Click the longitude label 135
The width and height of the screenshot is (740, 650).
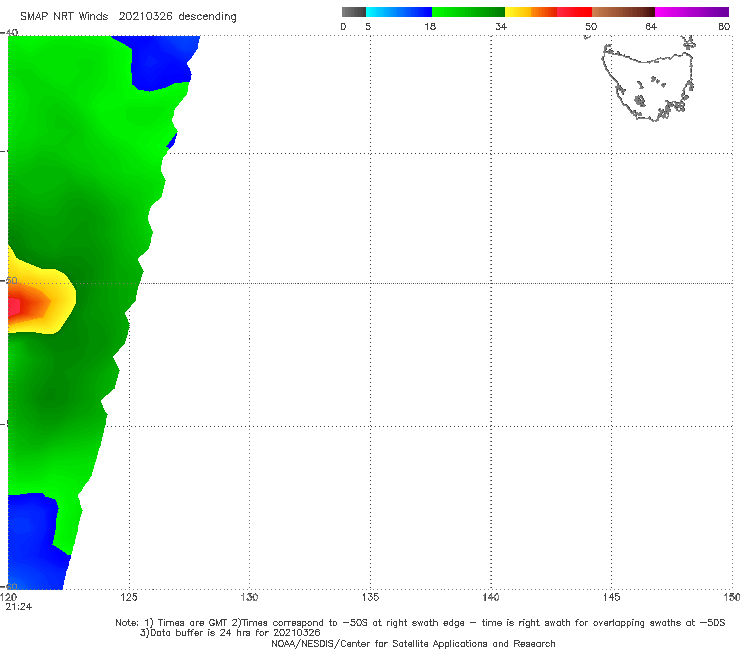[x=370, y=598]
